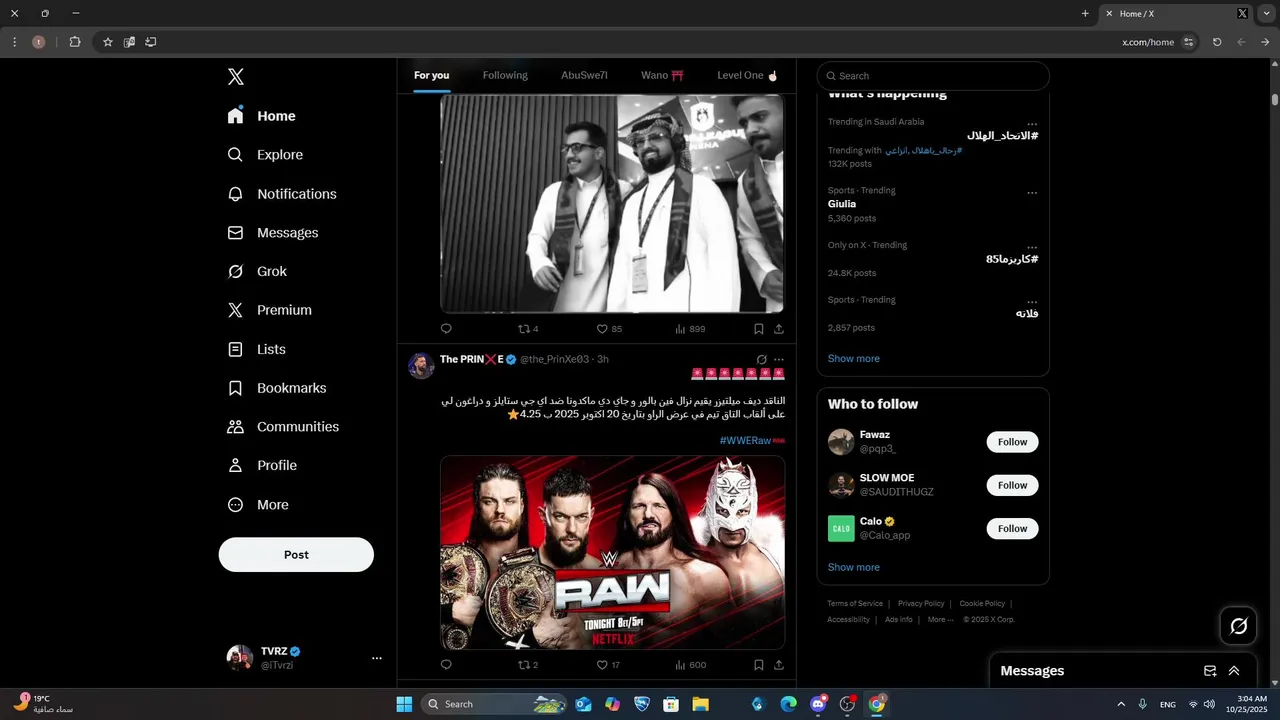The width and height of the screenshot is (1280, 720).
Task: Open Terms of Service link
Action: pyautogui.click(x=855, y=604)
